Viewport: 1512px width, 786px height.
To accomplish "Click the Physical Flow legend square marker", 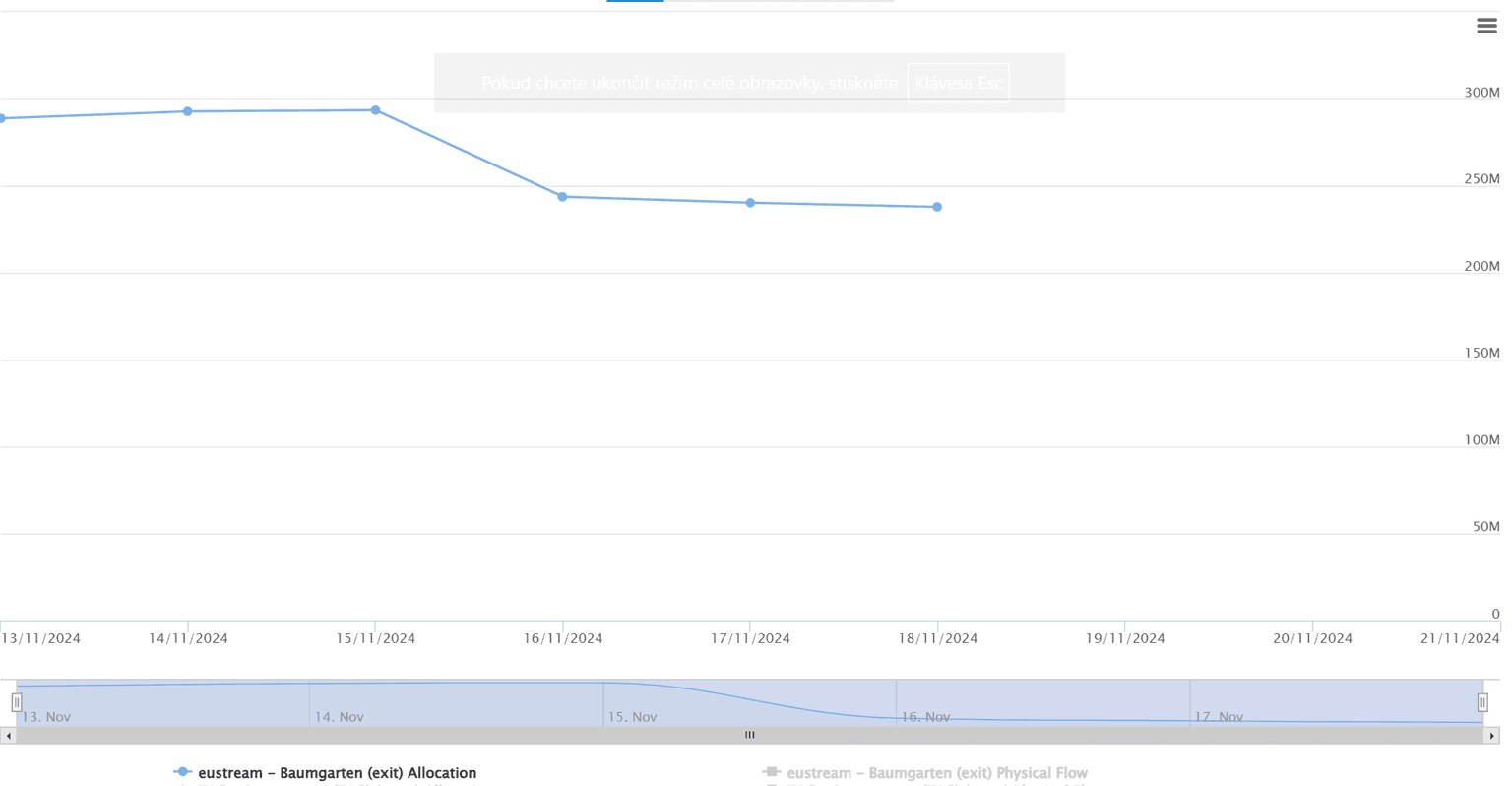I will click(x=772, y=772).
